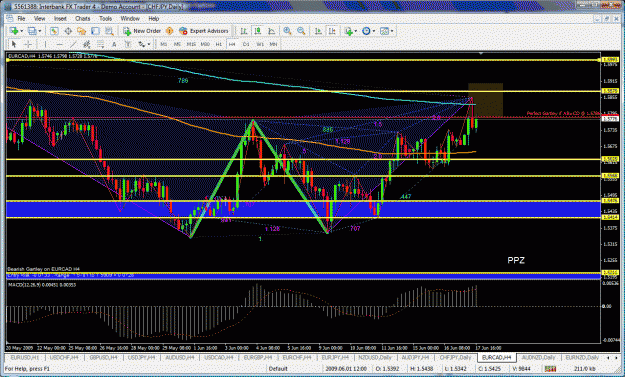Open the Navigator window icon

[81, 31]
